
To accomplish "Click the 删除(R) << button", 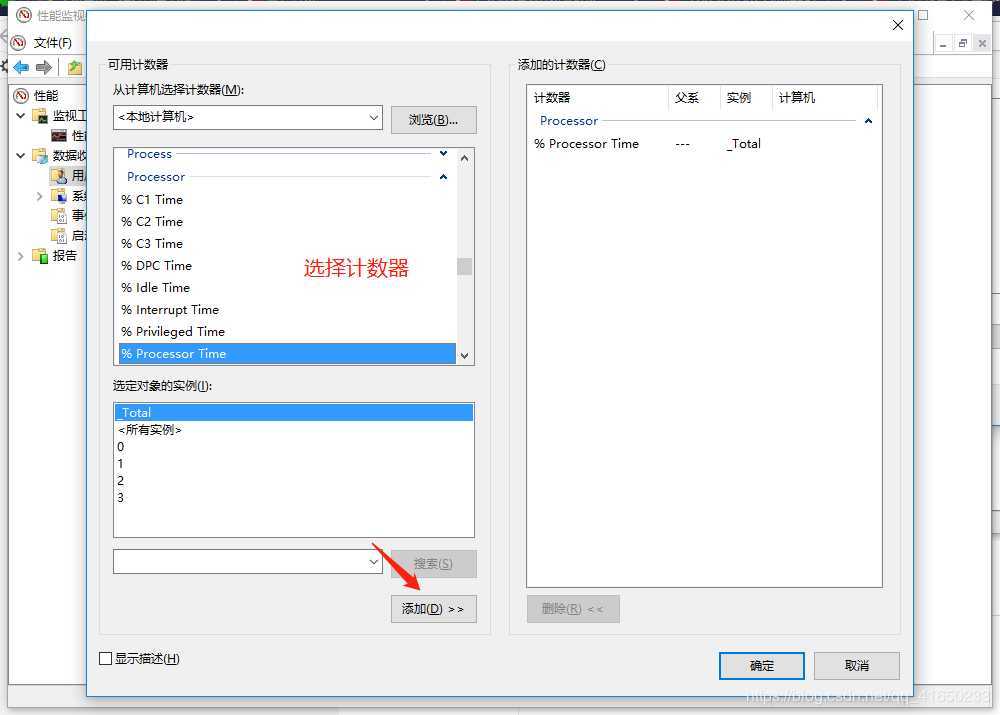I will [x=573, y=609].
